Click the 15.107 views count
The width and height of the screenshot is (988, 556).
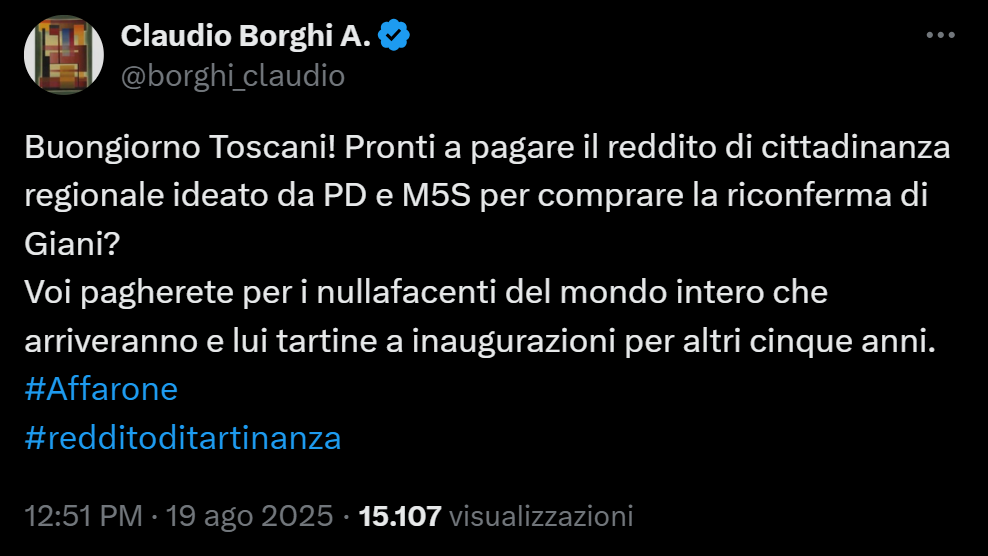pyautogui.click(x=400, y=516)
